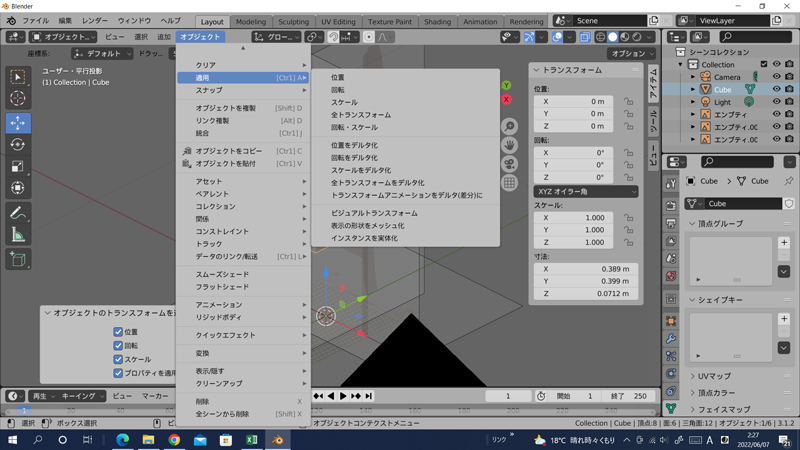Open Microsoft Edge from taskbar
The image size is (800, 450).
(x=122, y=440)
